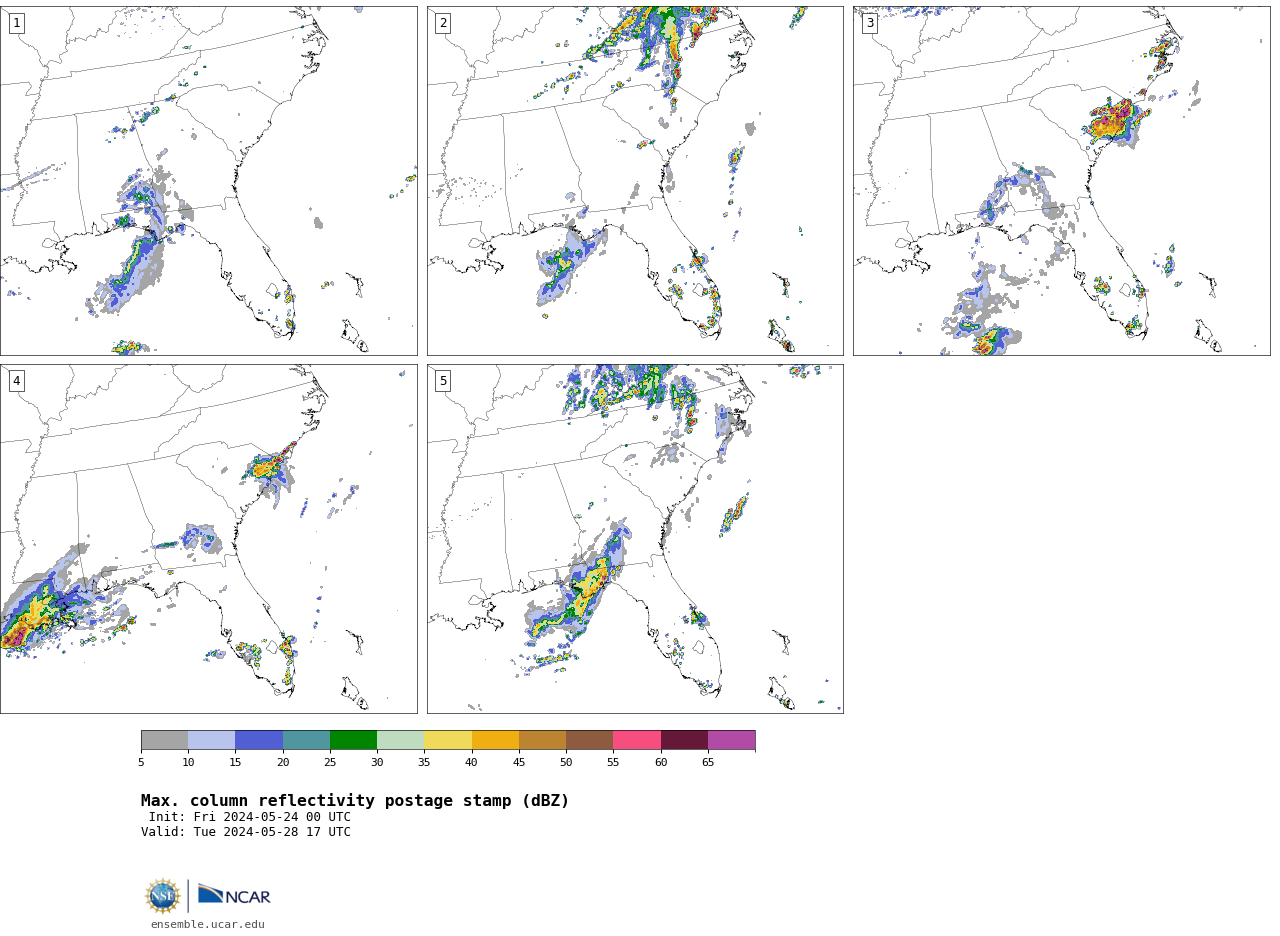The width and height of the screenshot is (1280, 936).
Task: Click the panel number 4 label
Action: [16, 381]
